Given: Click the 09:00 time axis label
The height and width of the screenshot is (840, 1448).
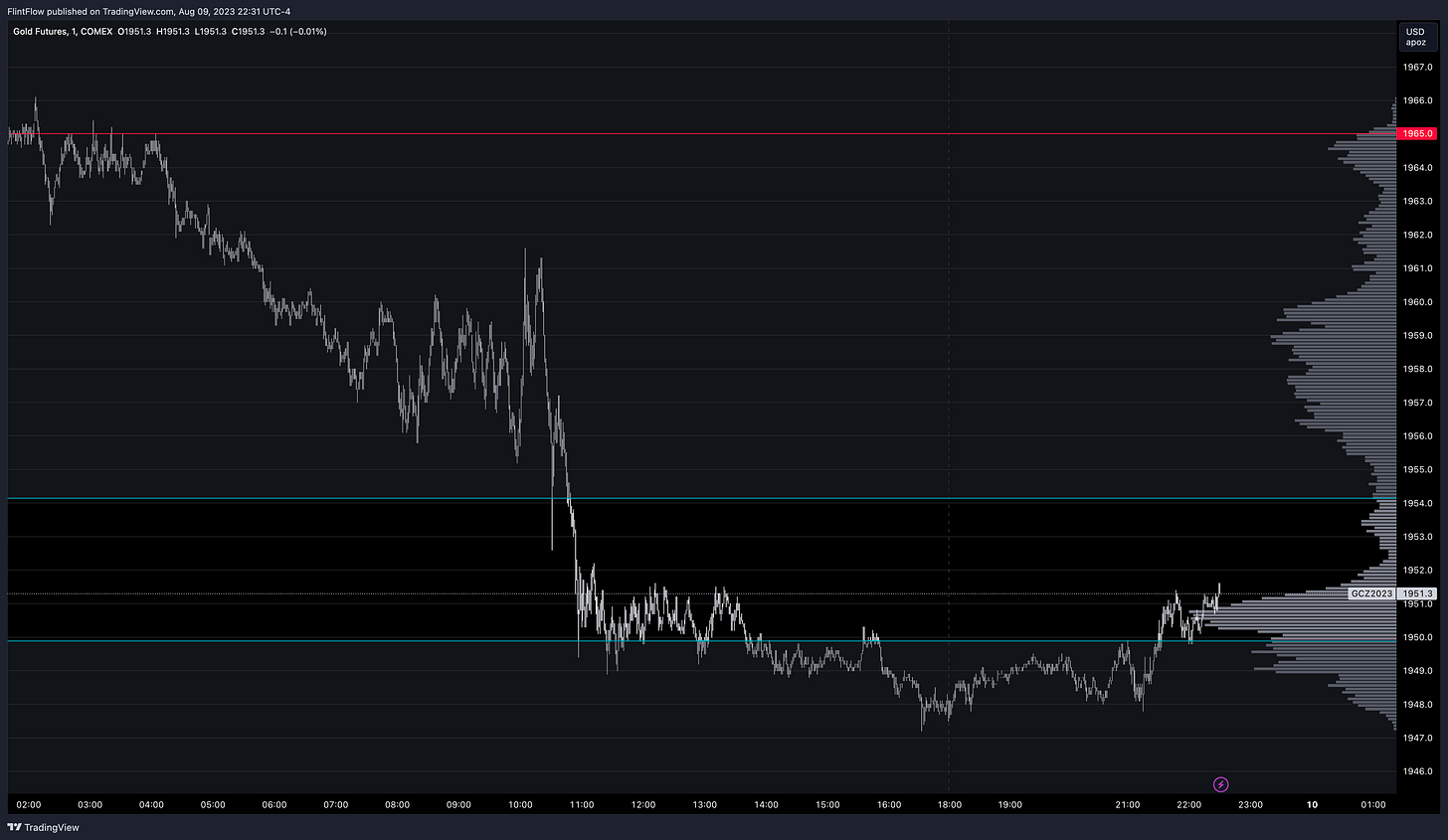Looking at the screenshot, I should coord(458,805).
